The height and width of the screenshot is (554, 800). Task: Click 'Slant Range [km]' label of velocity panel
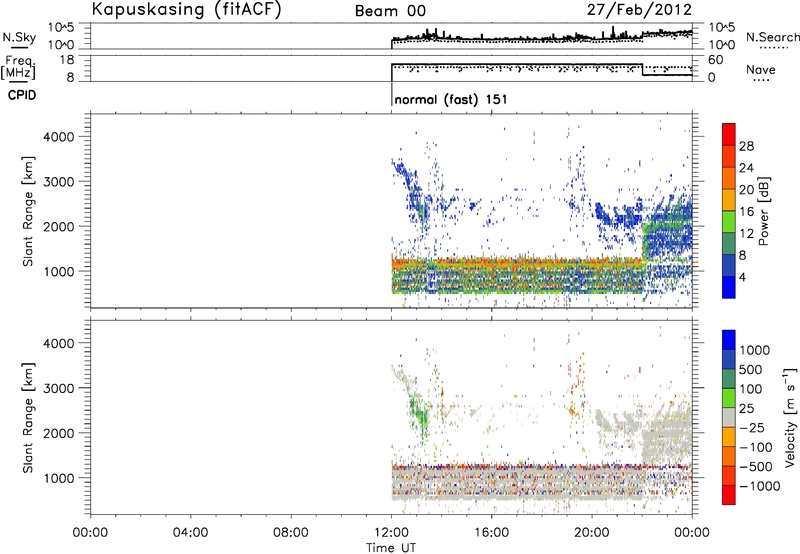(x=28, y=418)
